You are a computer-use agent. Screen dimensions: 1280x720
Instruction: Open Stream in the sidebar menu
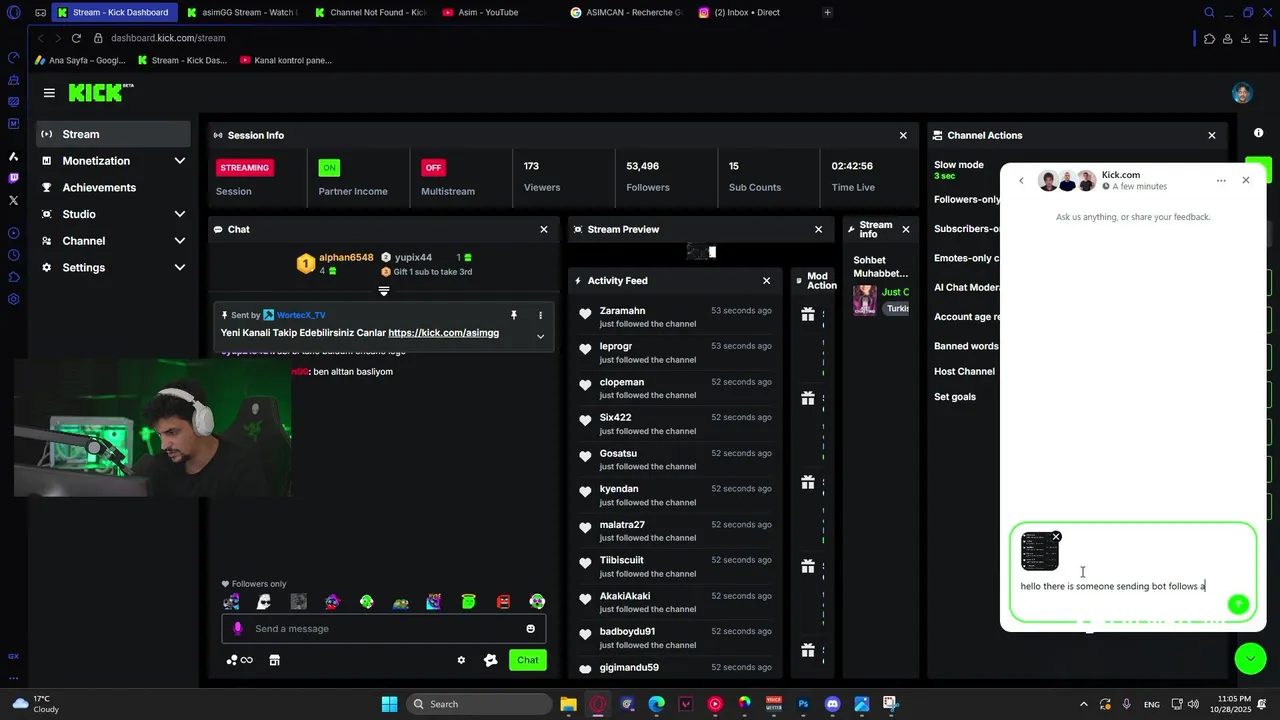(x=113, y=134)
